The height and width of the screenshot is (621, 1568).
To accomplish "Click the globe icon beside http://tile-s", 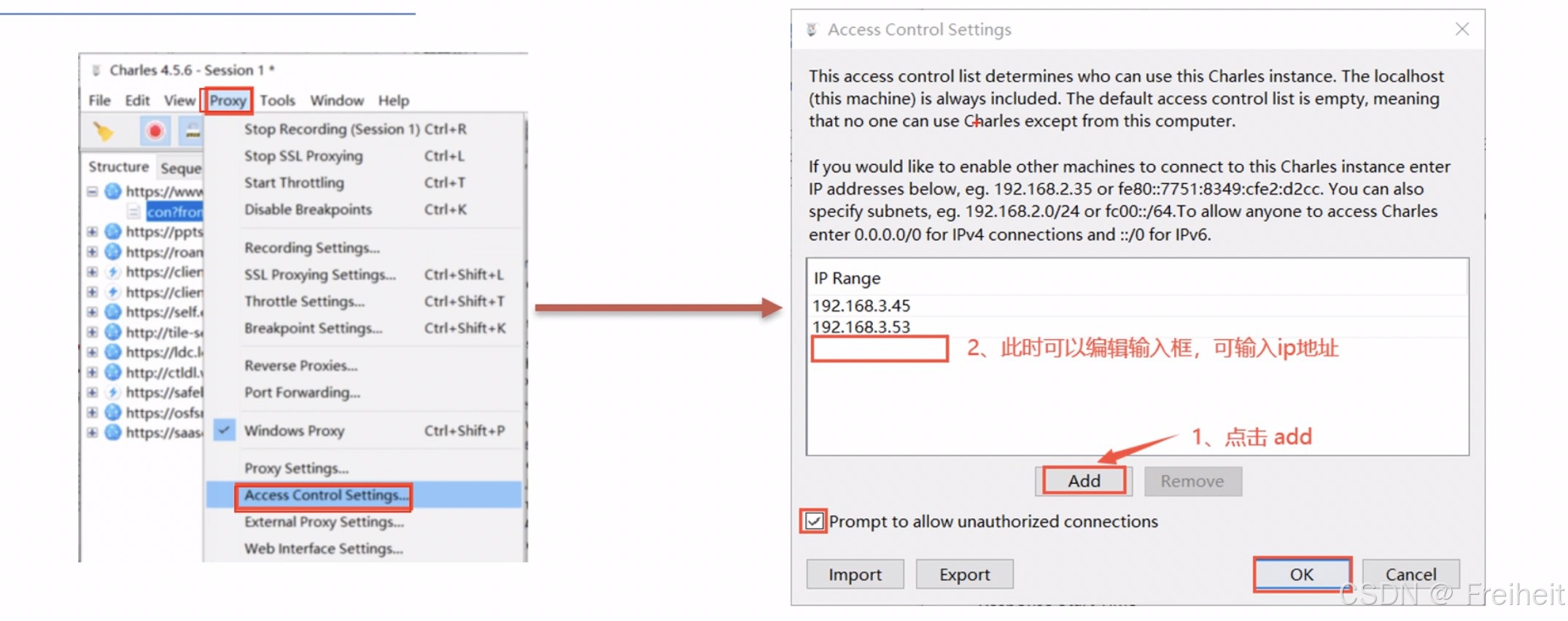I will click(113, 332).
